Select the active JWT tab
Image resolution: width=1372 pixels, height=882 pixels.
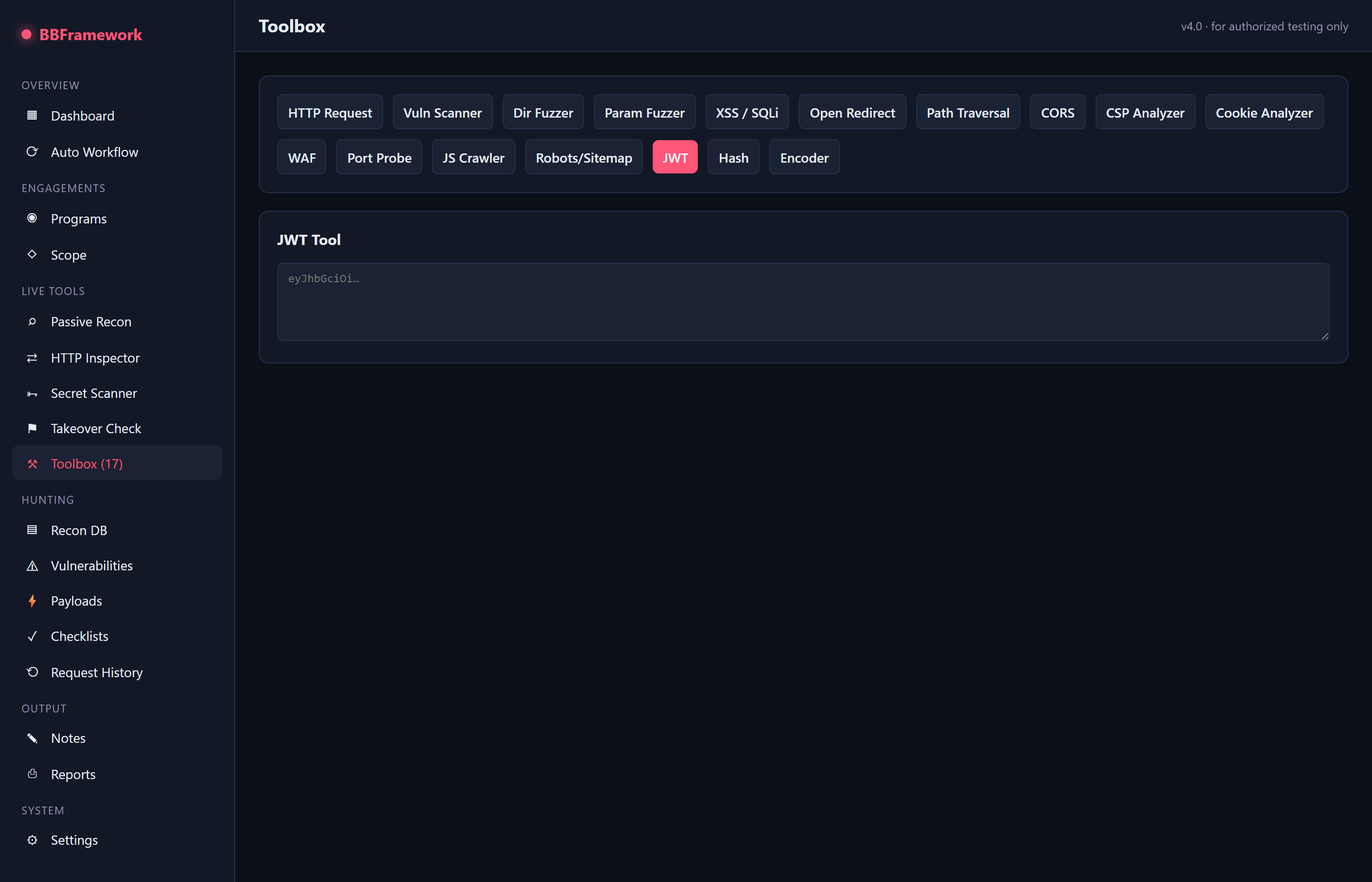click(675, 157)
